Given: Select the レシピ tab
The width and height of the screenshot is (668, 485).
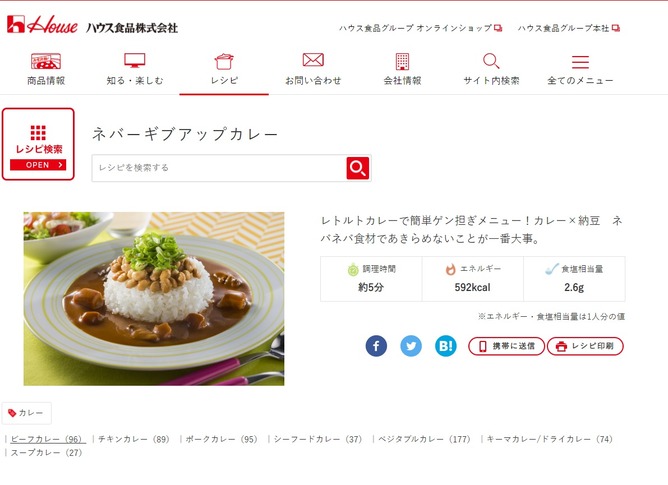Looking at the screenshot, I should click(224, 70).
